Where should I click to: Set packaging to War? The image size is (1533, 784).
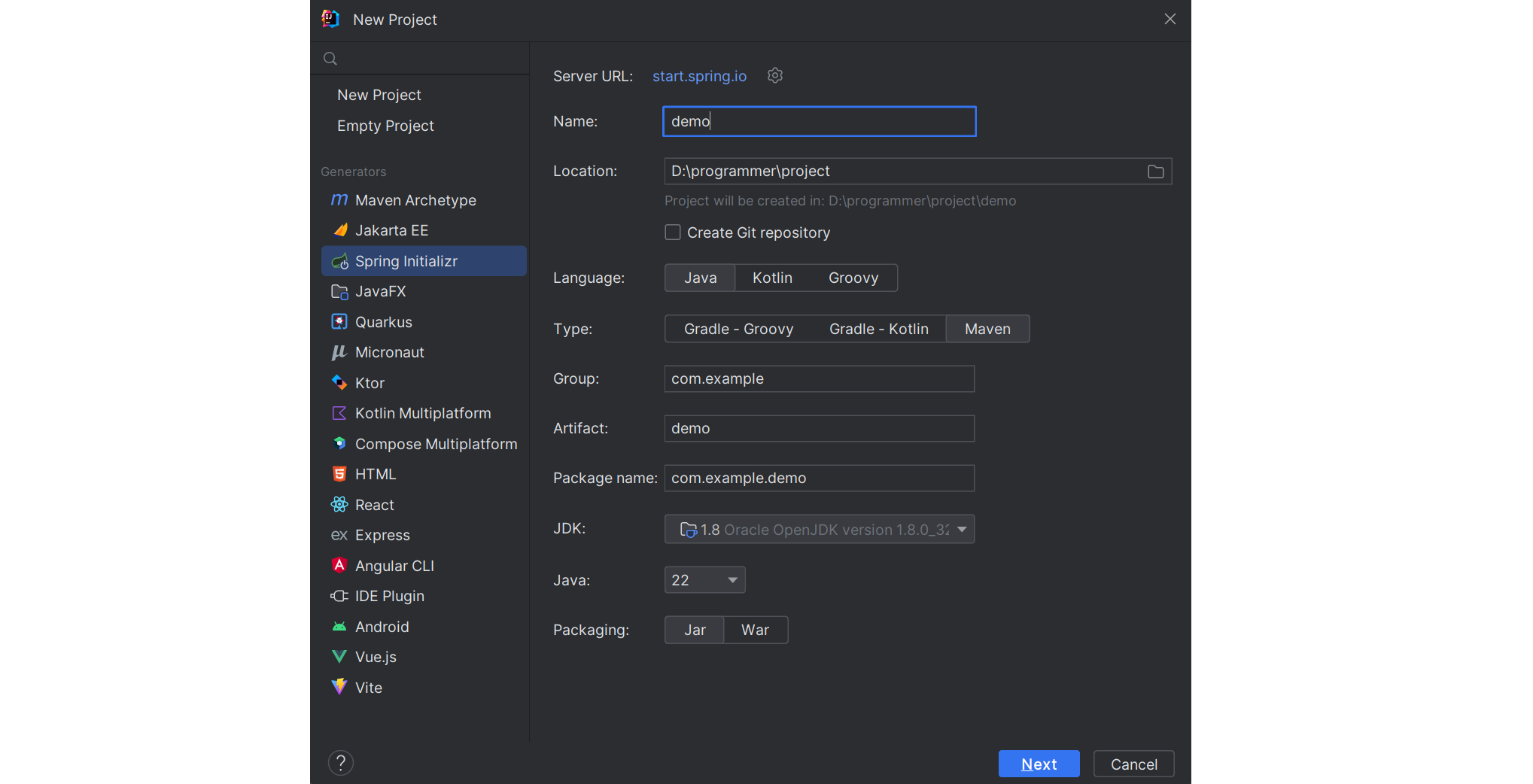[755, 630]
